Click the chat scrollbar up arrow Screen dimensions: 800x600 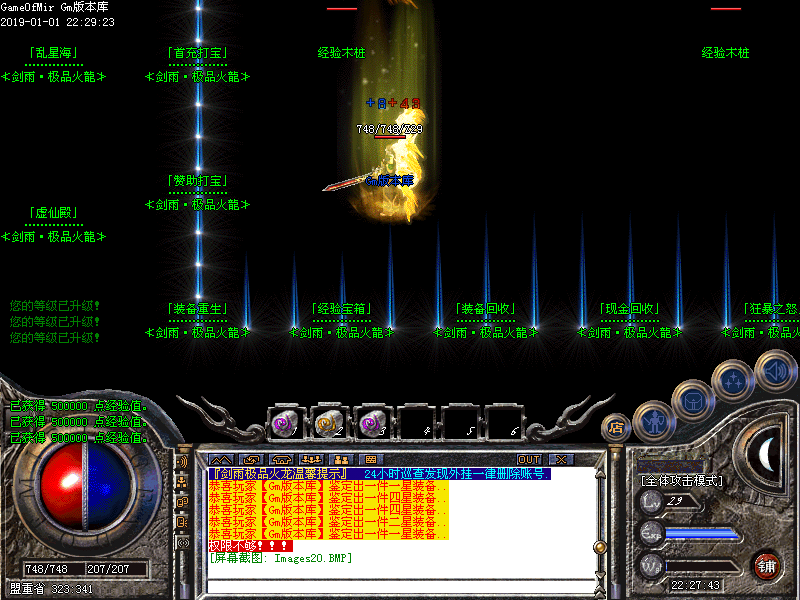[x=601, y=474]
